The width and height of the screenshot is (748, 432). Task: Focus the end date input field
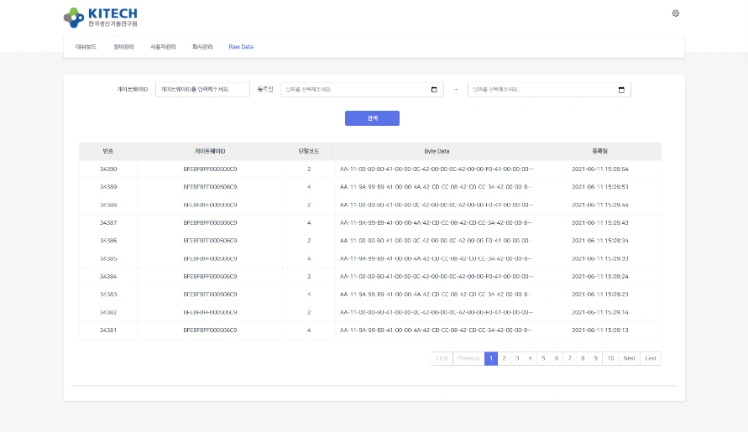tap(549, 89)
